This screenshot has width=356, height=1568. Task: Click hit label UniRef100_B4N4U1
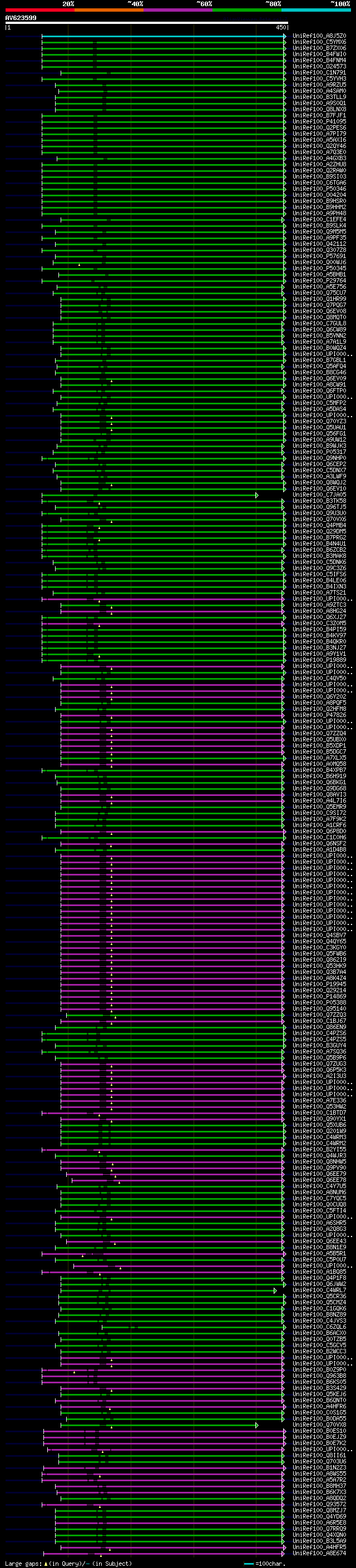pyautogui.click(x=319, y=543)
